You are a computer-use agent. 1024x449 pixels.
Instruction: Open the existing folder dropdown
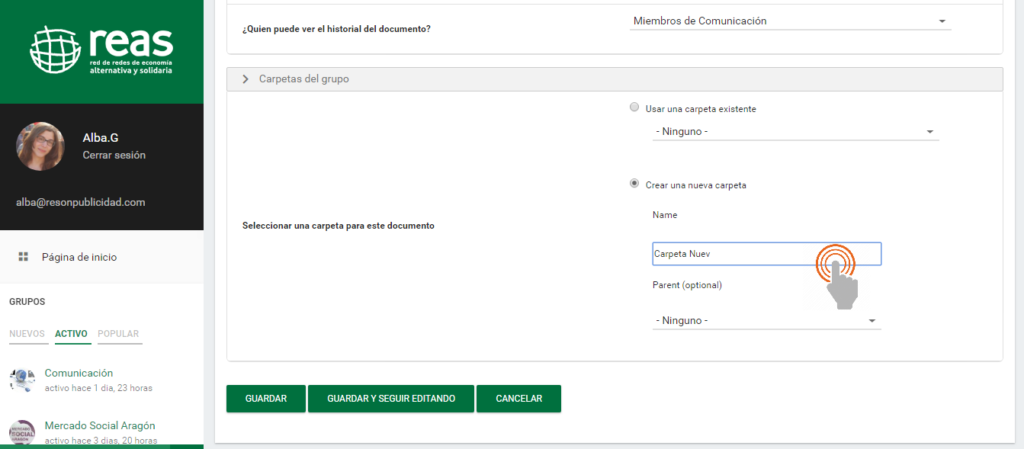pos(794,131)
